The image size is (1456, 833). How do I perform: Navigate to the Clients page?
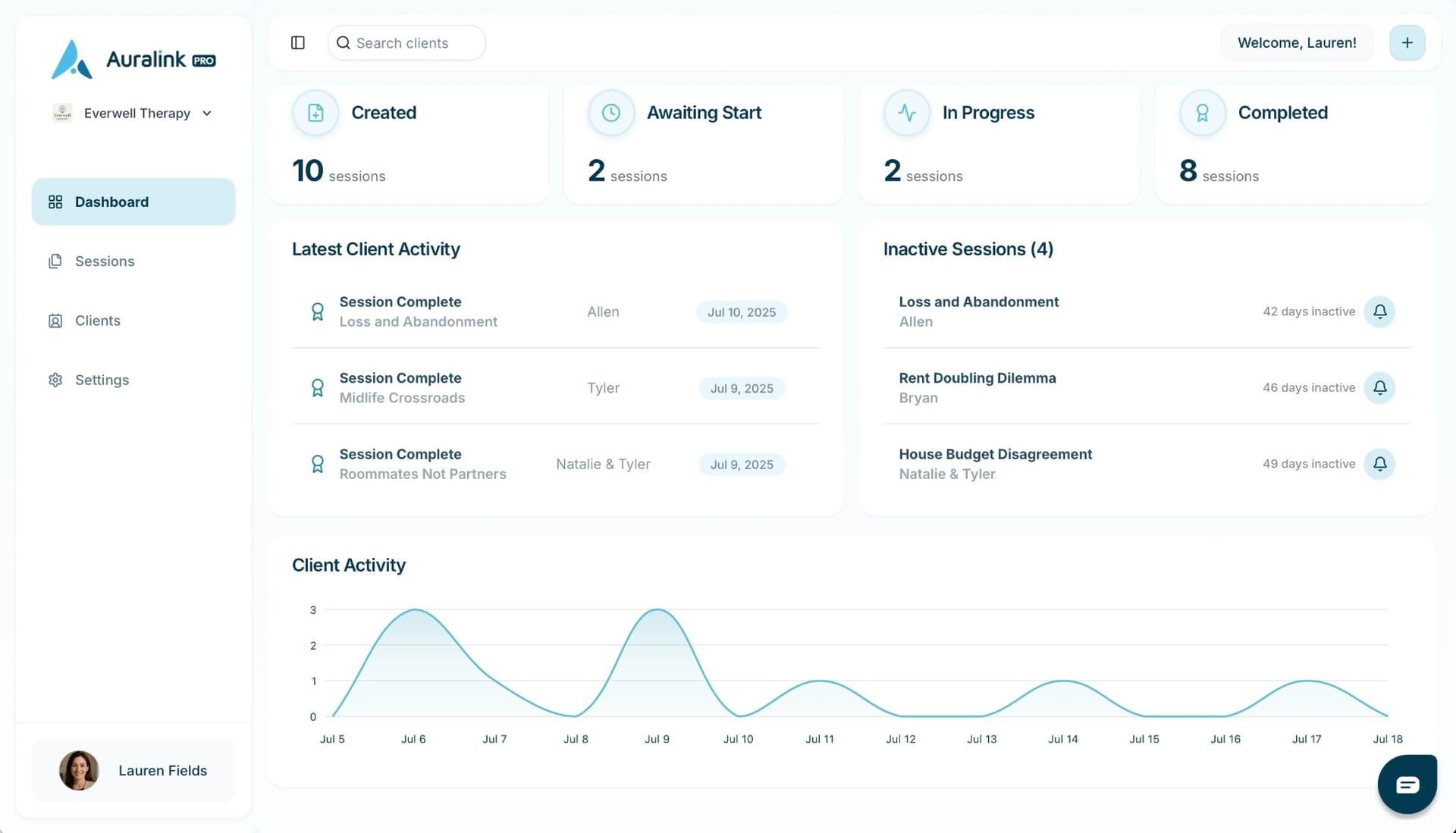click(x=97, y=320)
